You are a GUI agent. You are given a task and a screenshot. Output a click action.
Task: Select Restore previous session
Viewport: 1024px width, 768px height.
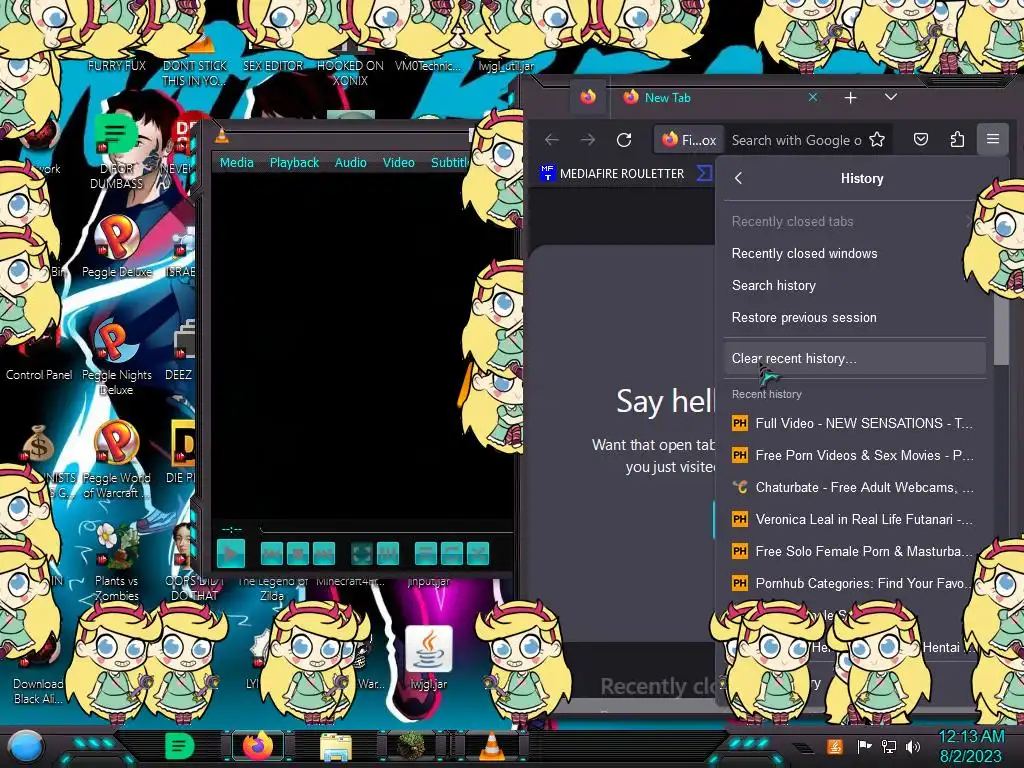pyautogui.click(x=855, y=317)
